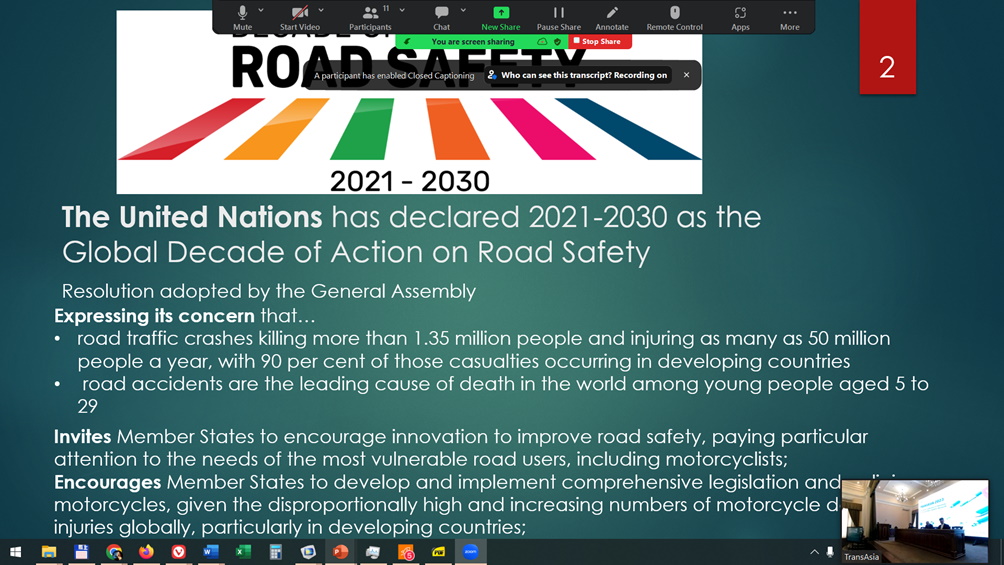Viewport: 1004px width, 565px height.
Task: Click the bullet about 1.35 million people killed
Action: 483,350
